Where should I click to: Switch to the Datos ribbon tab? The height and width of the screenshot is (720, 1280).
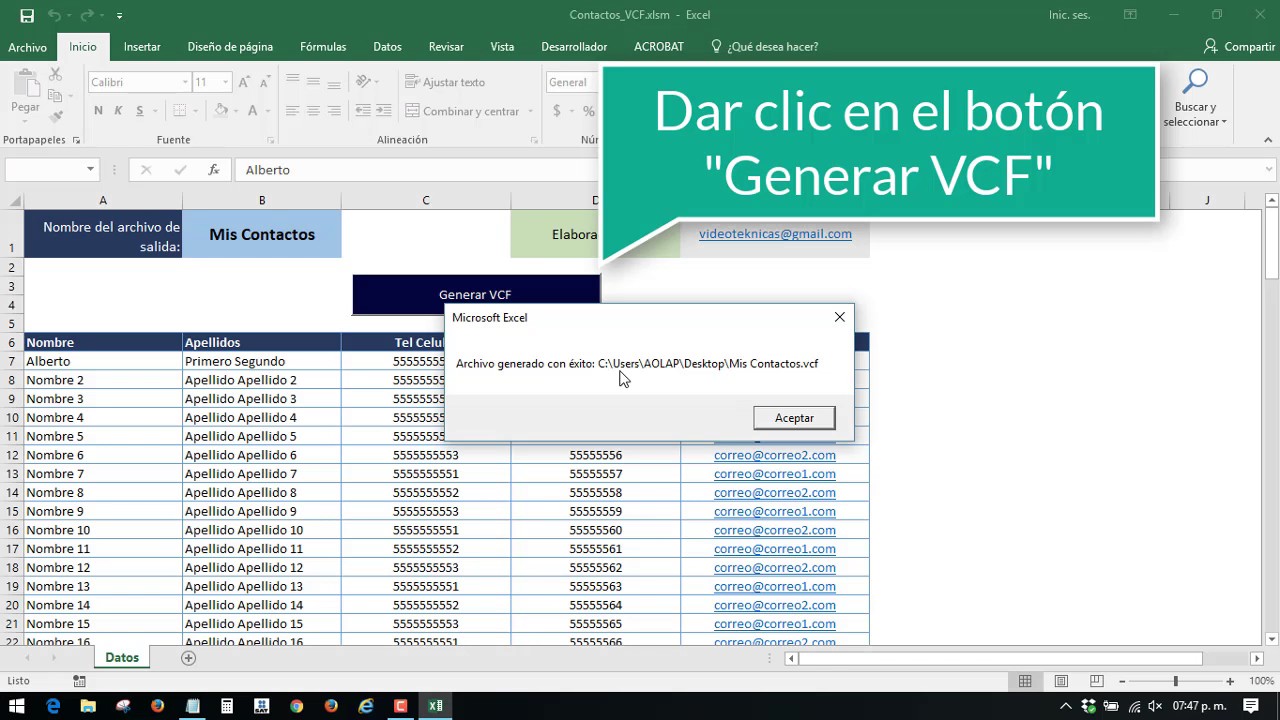[x=387, y=47]
